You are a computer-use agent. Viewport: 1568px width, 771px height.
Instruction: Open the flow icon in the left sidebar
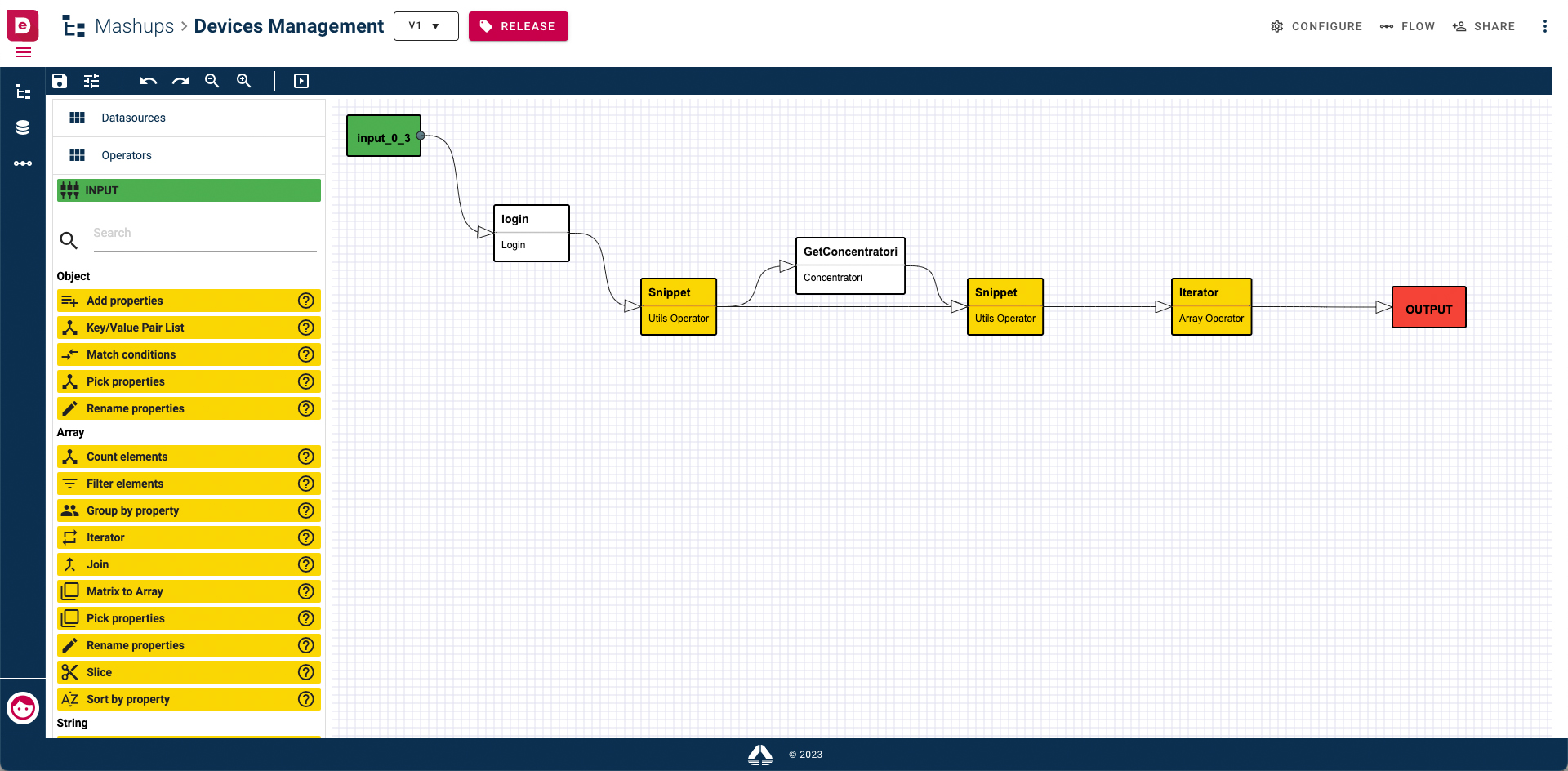(23, 163)
